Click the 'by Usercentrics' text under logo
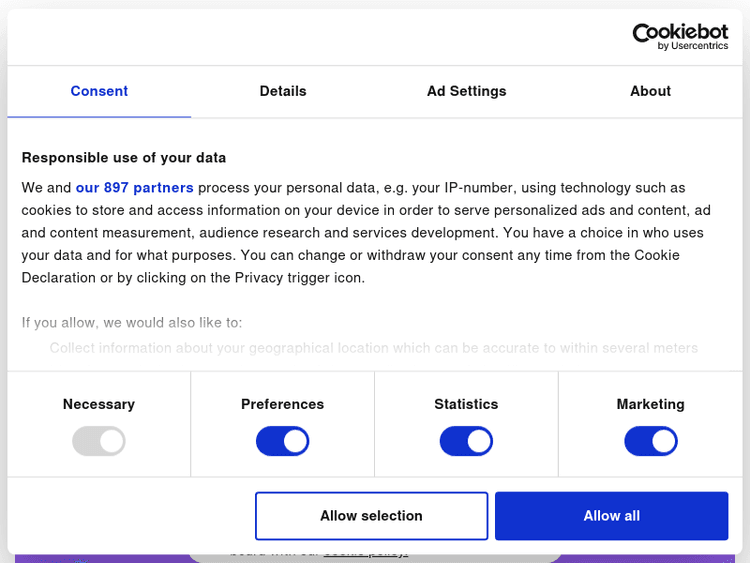The width and height of the screenshot is (750, 563). pyautogui.click(x=693, y=46)
